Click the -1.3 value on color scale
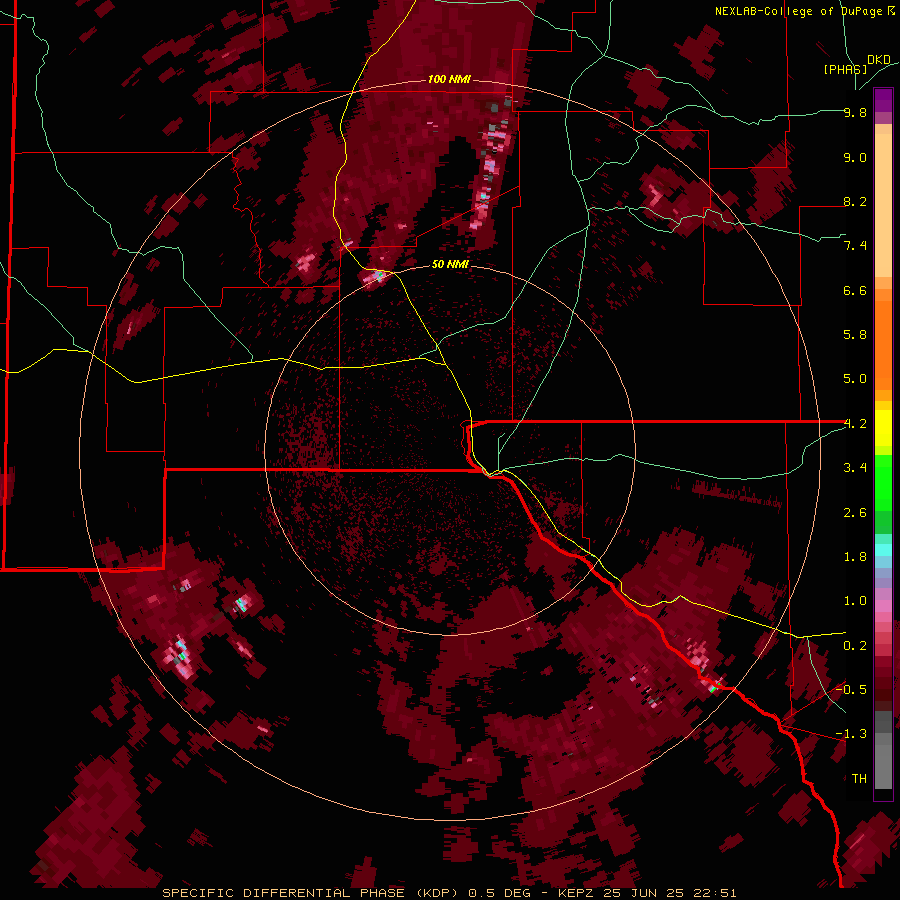Image resolution: width=900 pixels, height=900 pixels. [x=851, y=734]
